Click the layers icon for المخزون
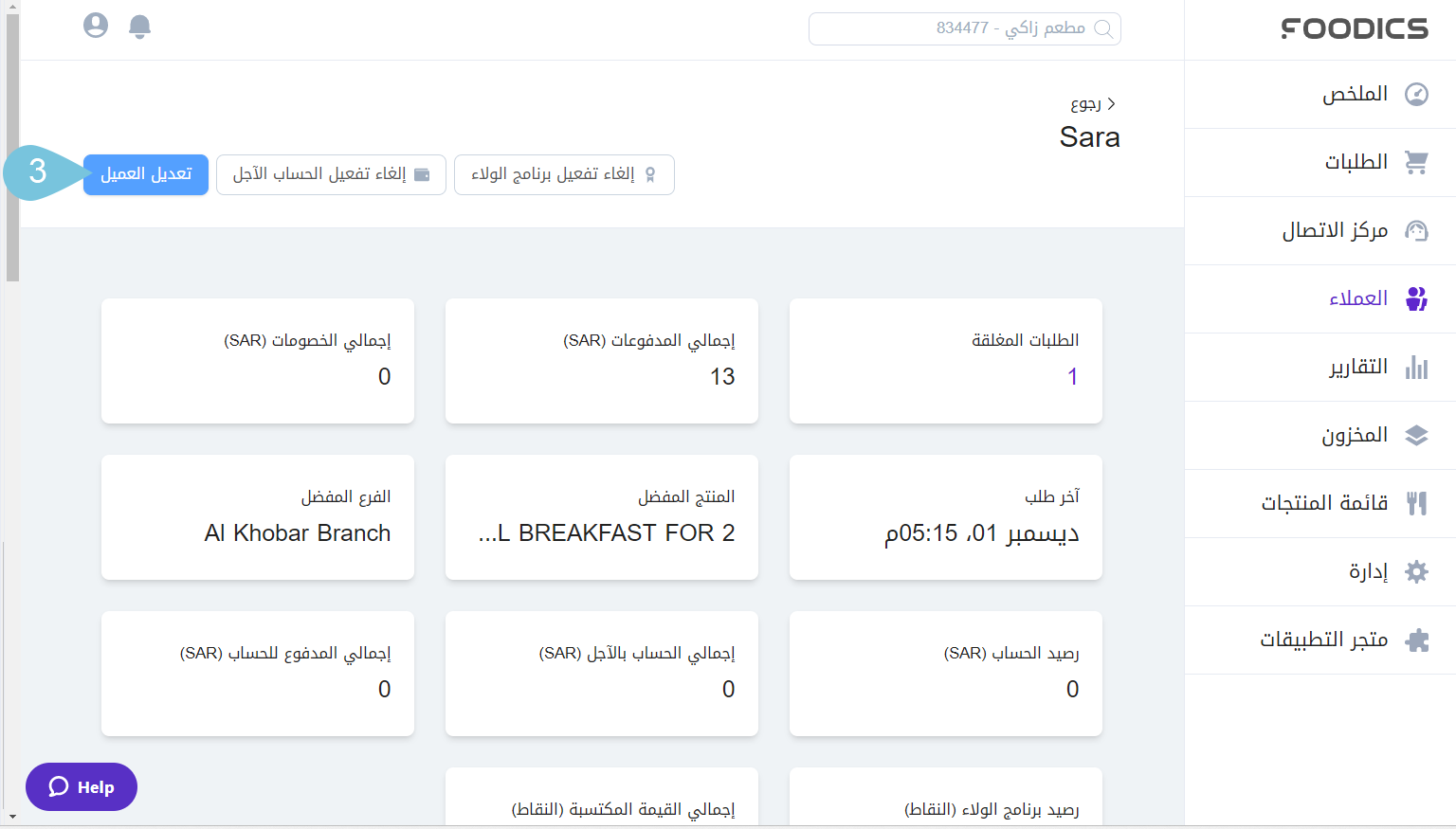This screenshot has height=829, width=1456. tap(1416, 435)
